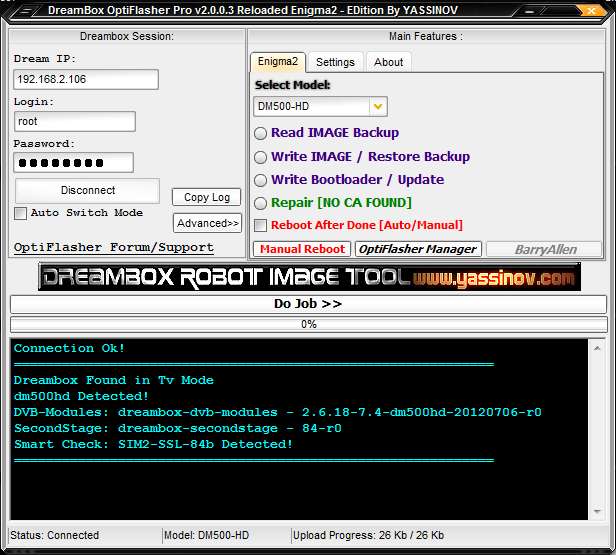Click the BarryAllen button
The width and height of the screenshot is (616, 555).
click(x=544, y=249)
